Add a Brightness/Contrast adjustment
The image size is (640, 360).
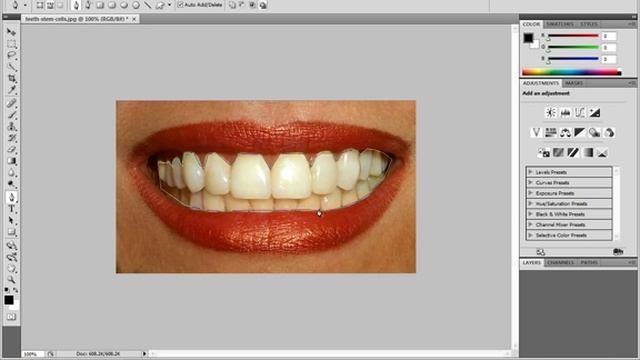pyautogui.click(x=551, y=113)
